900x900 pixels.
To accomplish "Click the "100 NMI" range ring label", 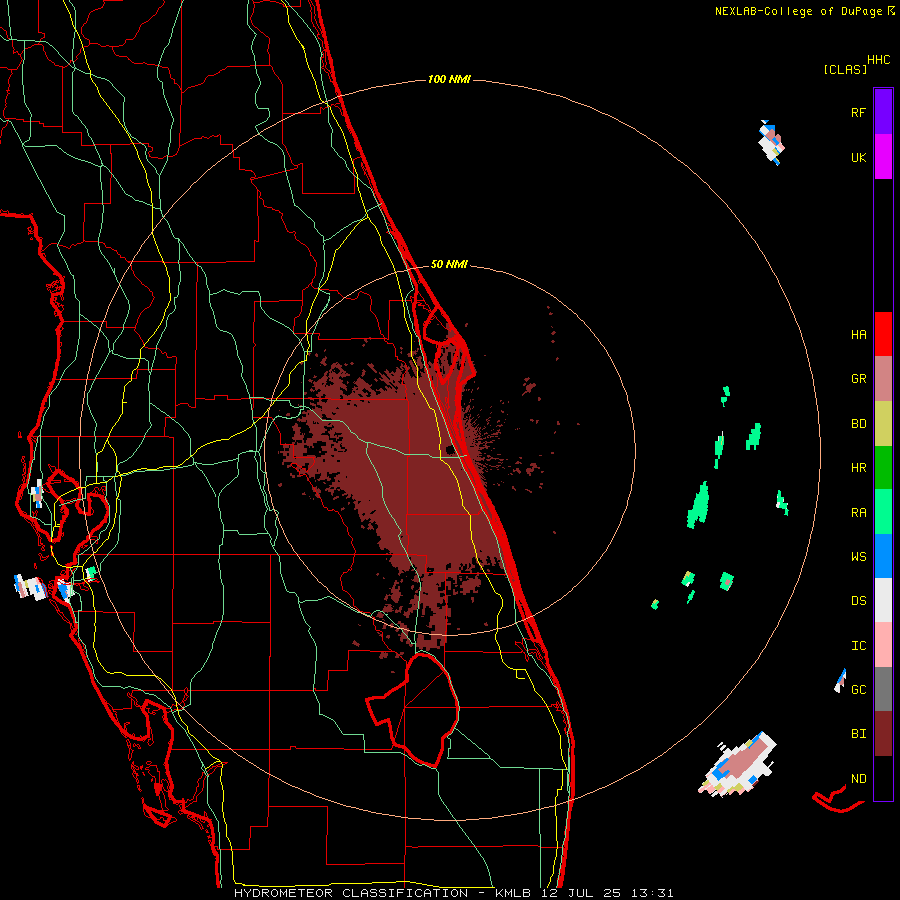I will (x=449, y=79).
